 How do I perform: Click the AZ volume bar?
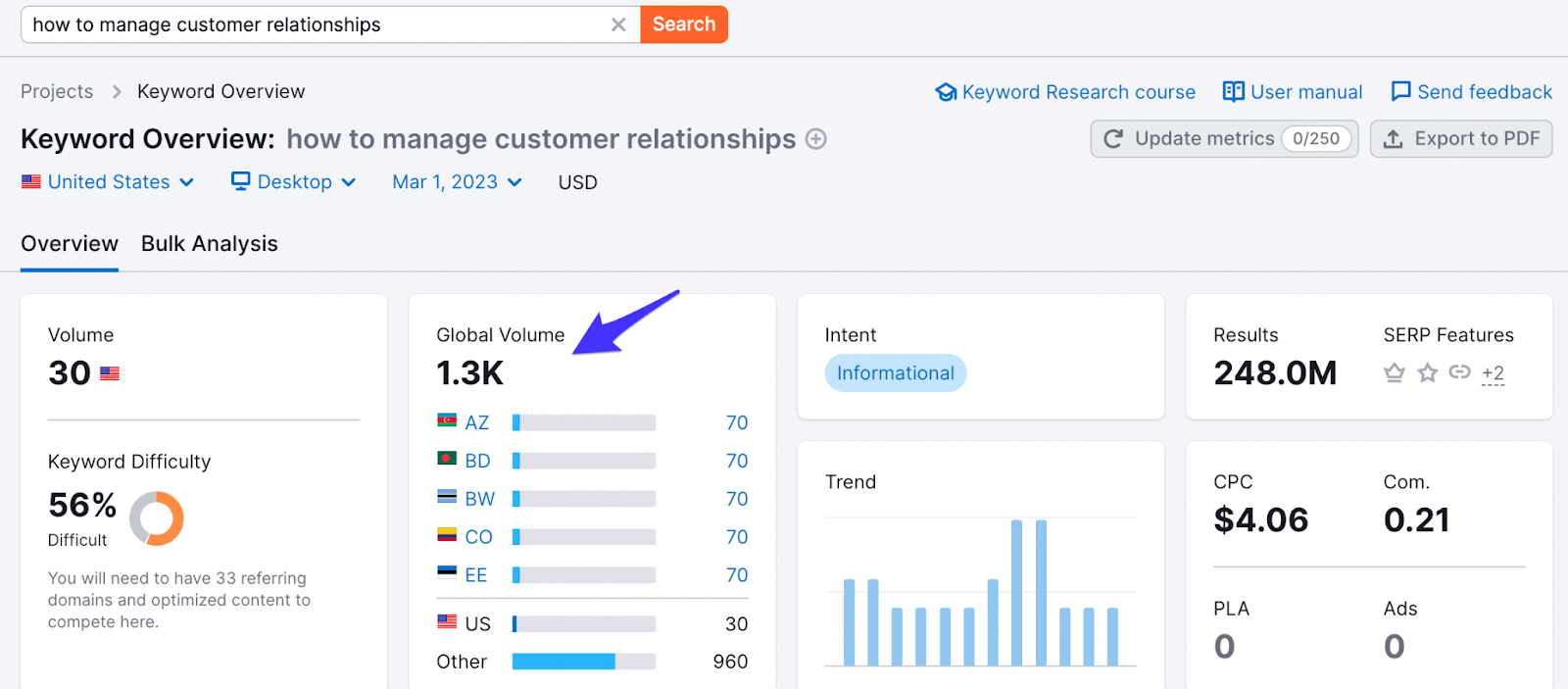(584, 422)
